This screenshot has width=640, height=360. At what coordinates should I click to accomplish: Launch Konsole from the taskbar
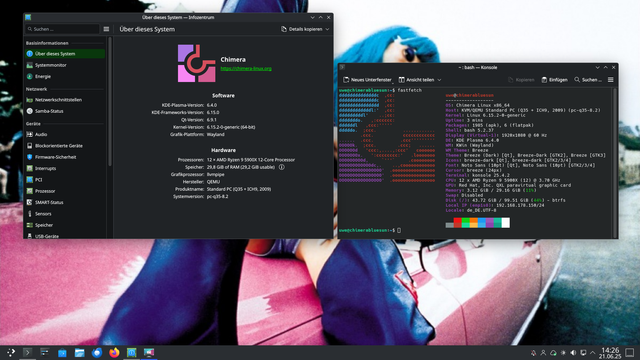click(x=27, y=352)
